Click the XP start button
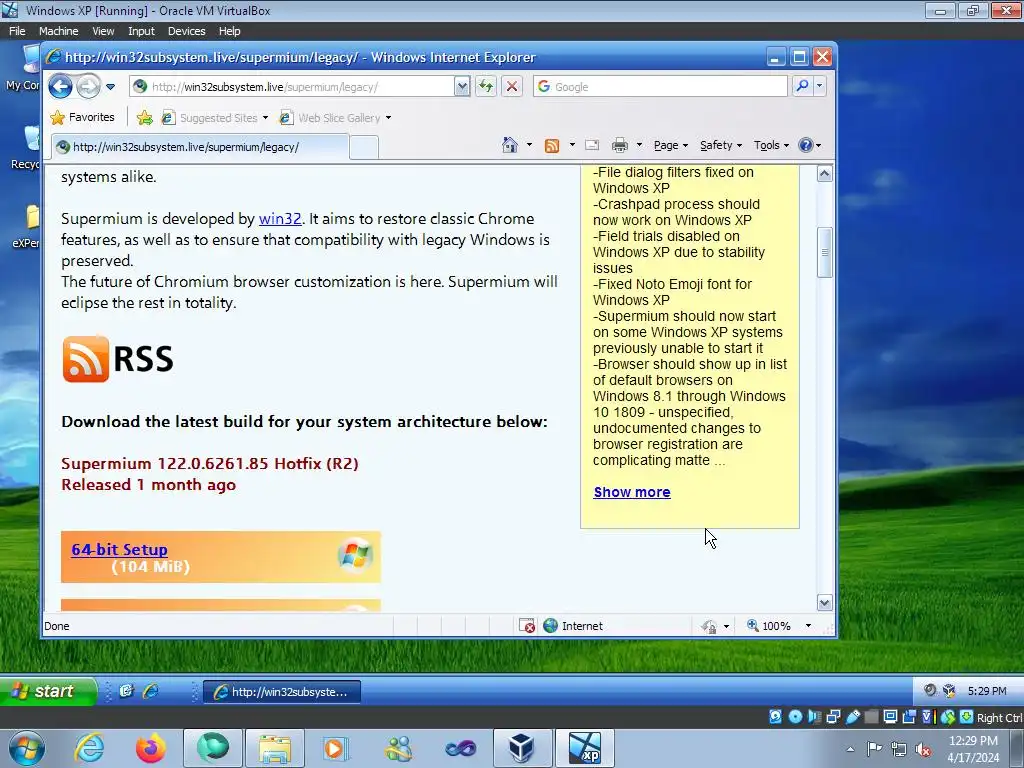 (48, 691)
